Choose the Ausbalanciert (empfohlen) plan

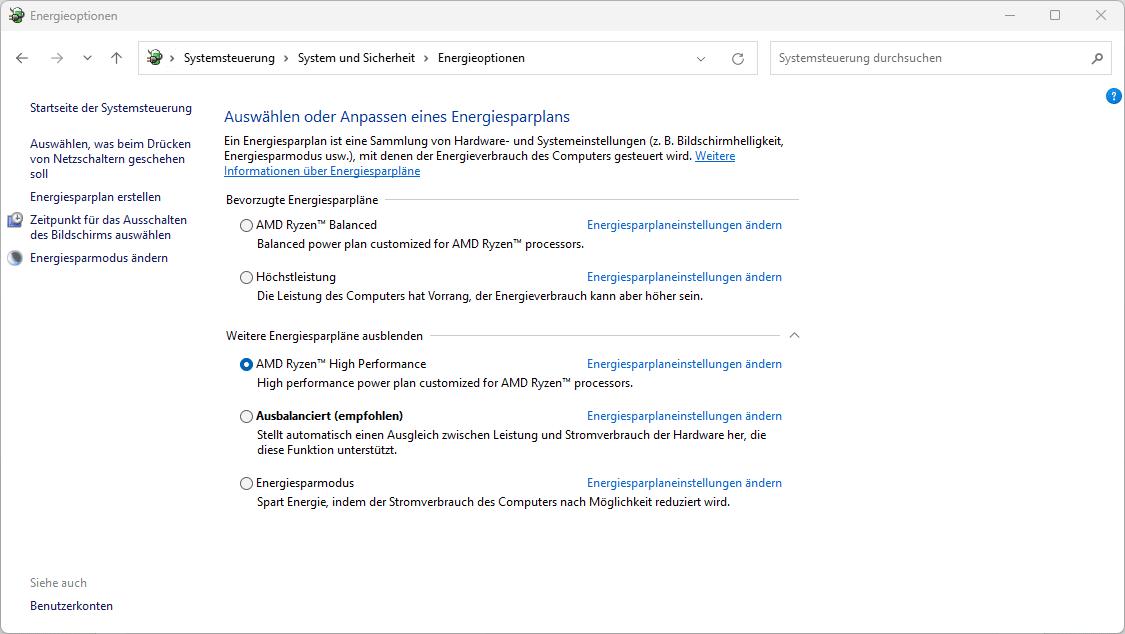(x=246, y=416)
